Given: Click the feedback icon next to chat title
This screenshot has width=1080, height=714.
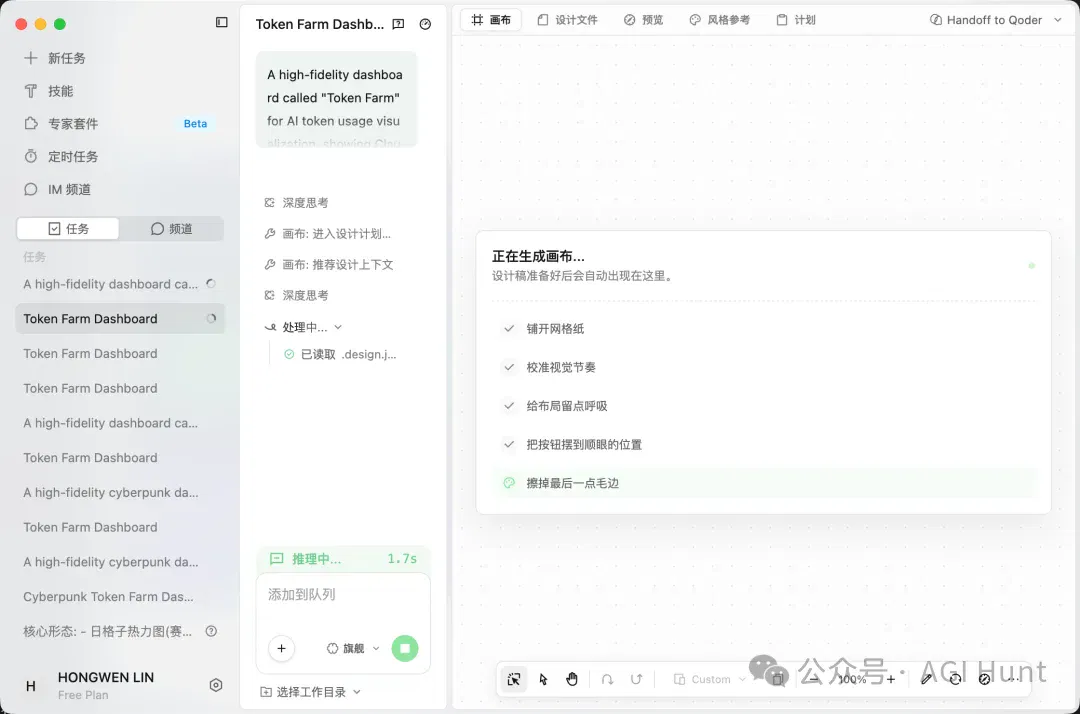Looking at the screenshot, I should [x=398, y=24].
